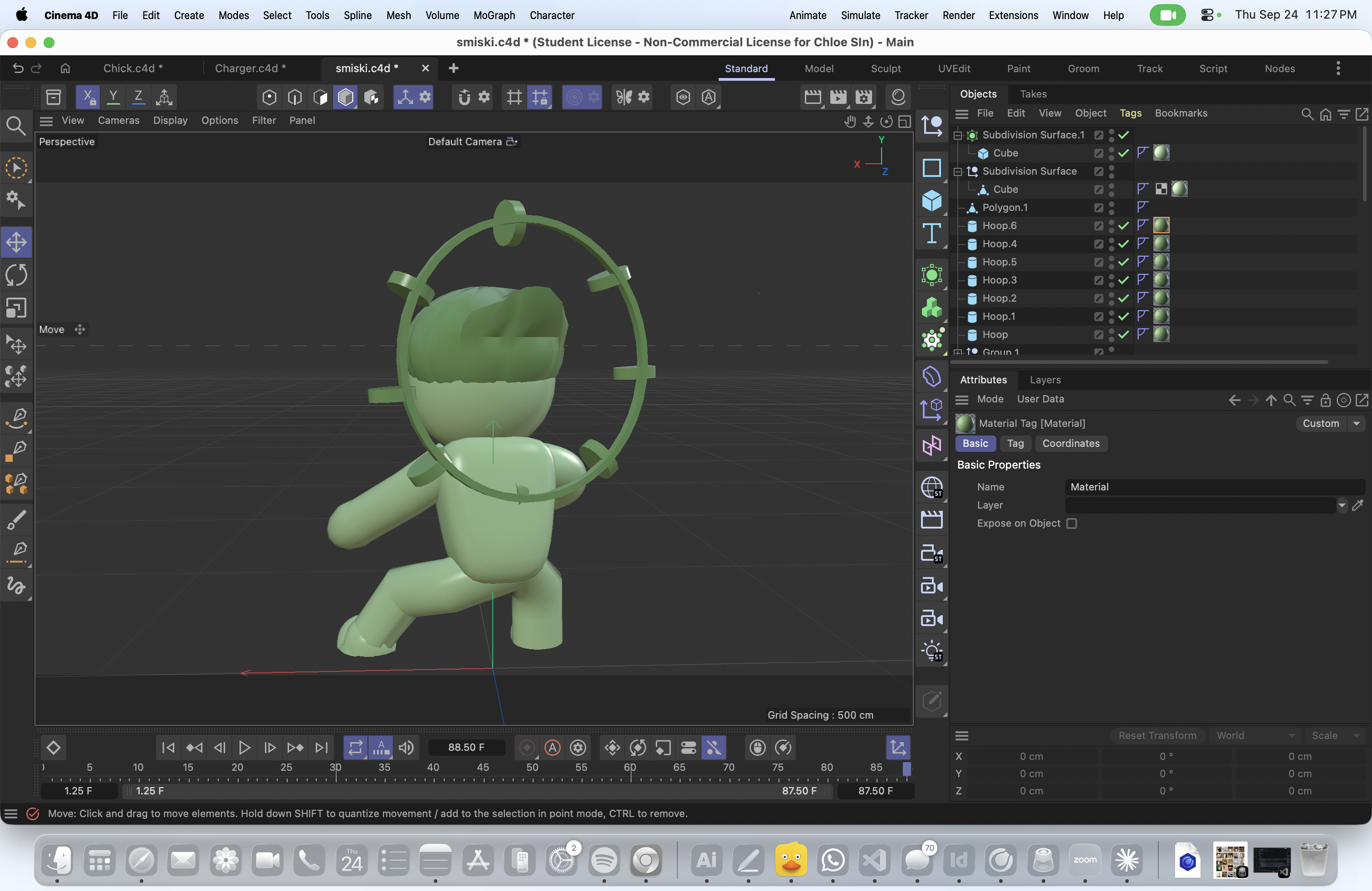Image resolution: width=1372 pixels, height=891 pixels.
Task: Toggle Y axis lock
Action: point(113,97)
